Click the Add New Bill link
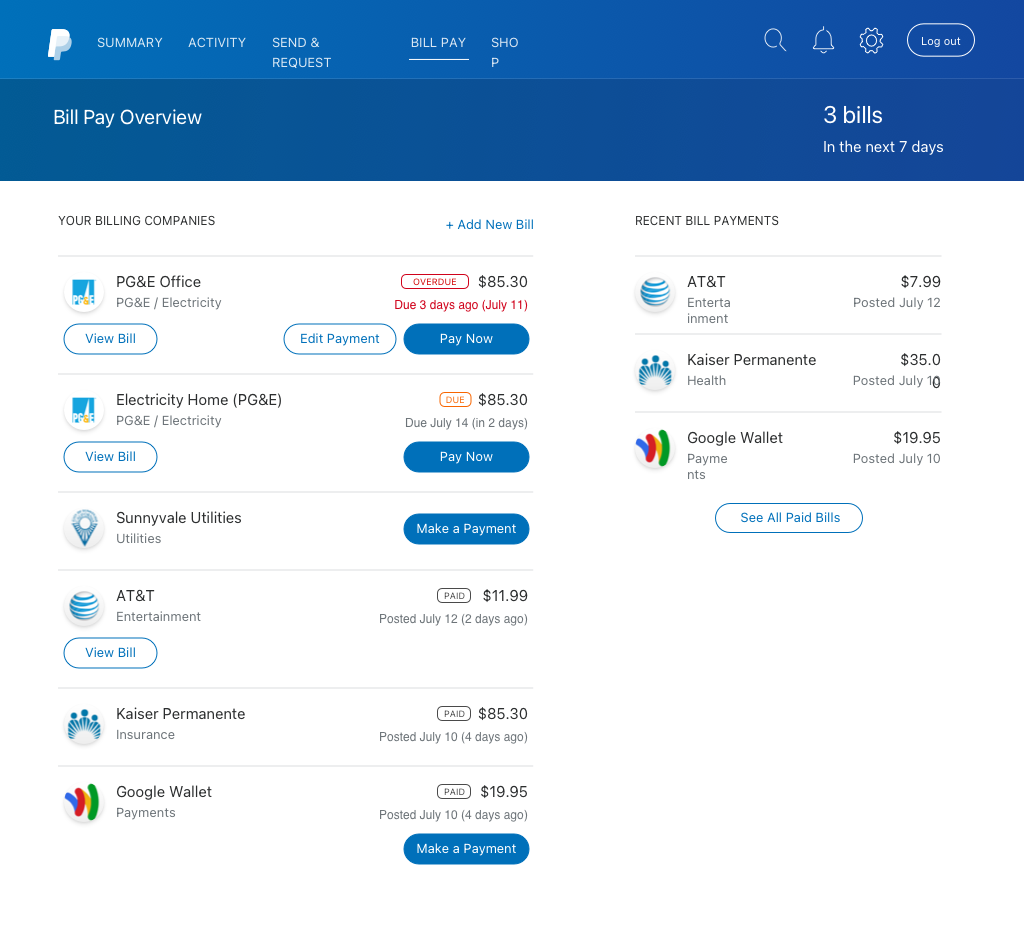 click(x=490, y=224)
